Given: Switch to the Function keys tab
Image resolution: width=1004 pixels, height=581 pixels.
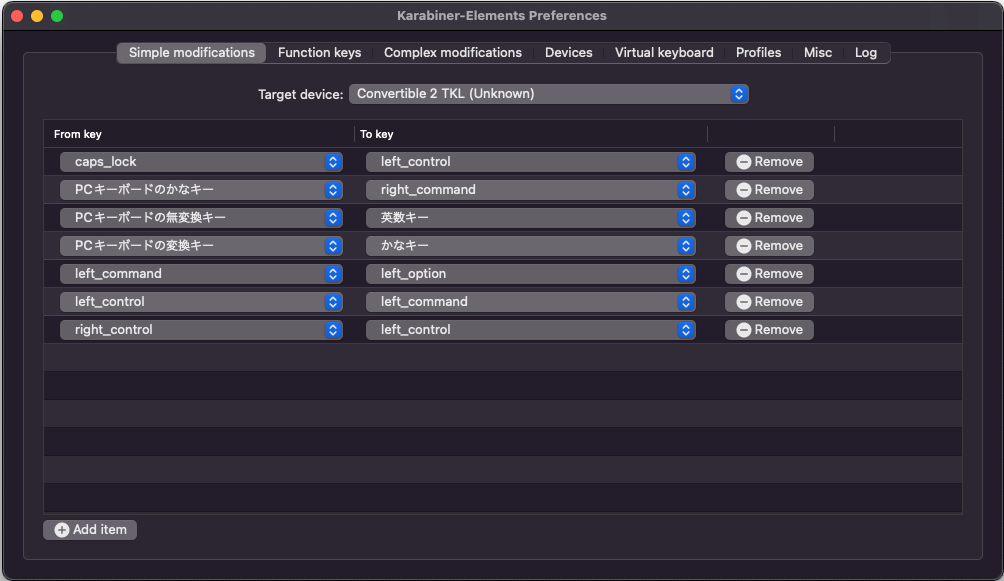Looking at the screenshot, I should (x=319, y=53).
